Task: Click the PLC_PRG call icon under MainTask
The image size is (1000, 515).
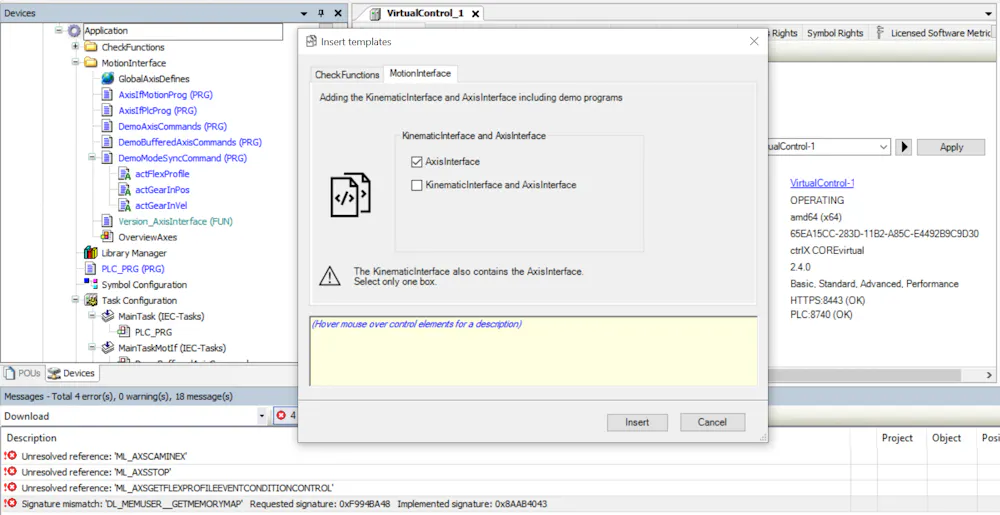Action: tap(124, 332)
